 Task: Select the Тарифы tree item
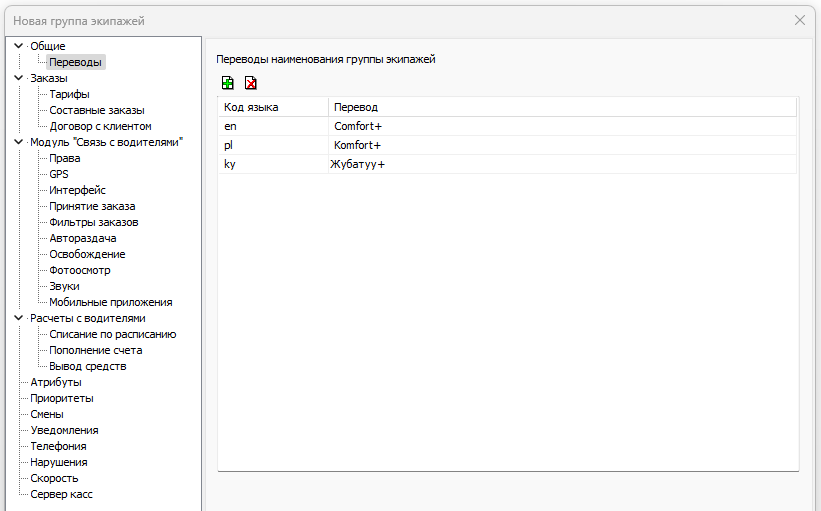click(x=69, y=94)
